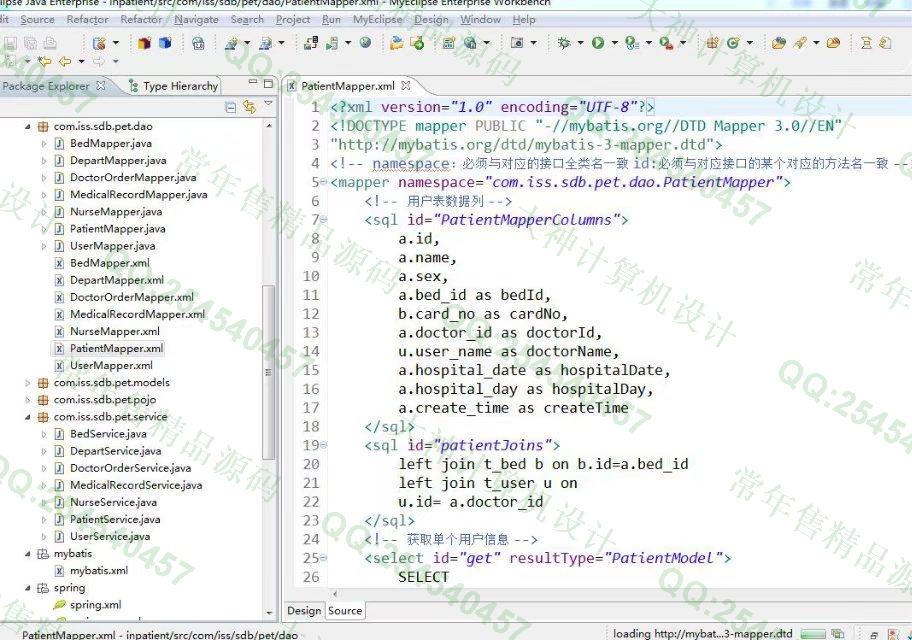Expand the com.iss.sdb.pet.models package
Image resolution: width=912 pixels, height=640 pixels.
pos(27,383)
